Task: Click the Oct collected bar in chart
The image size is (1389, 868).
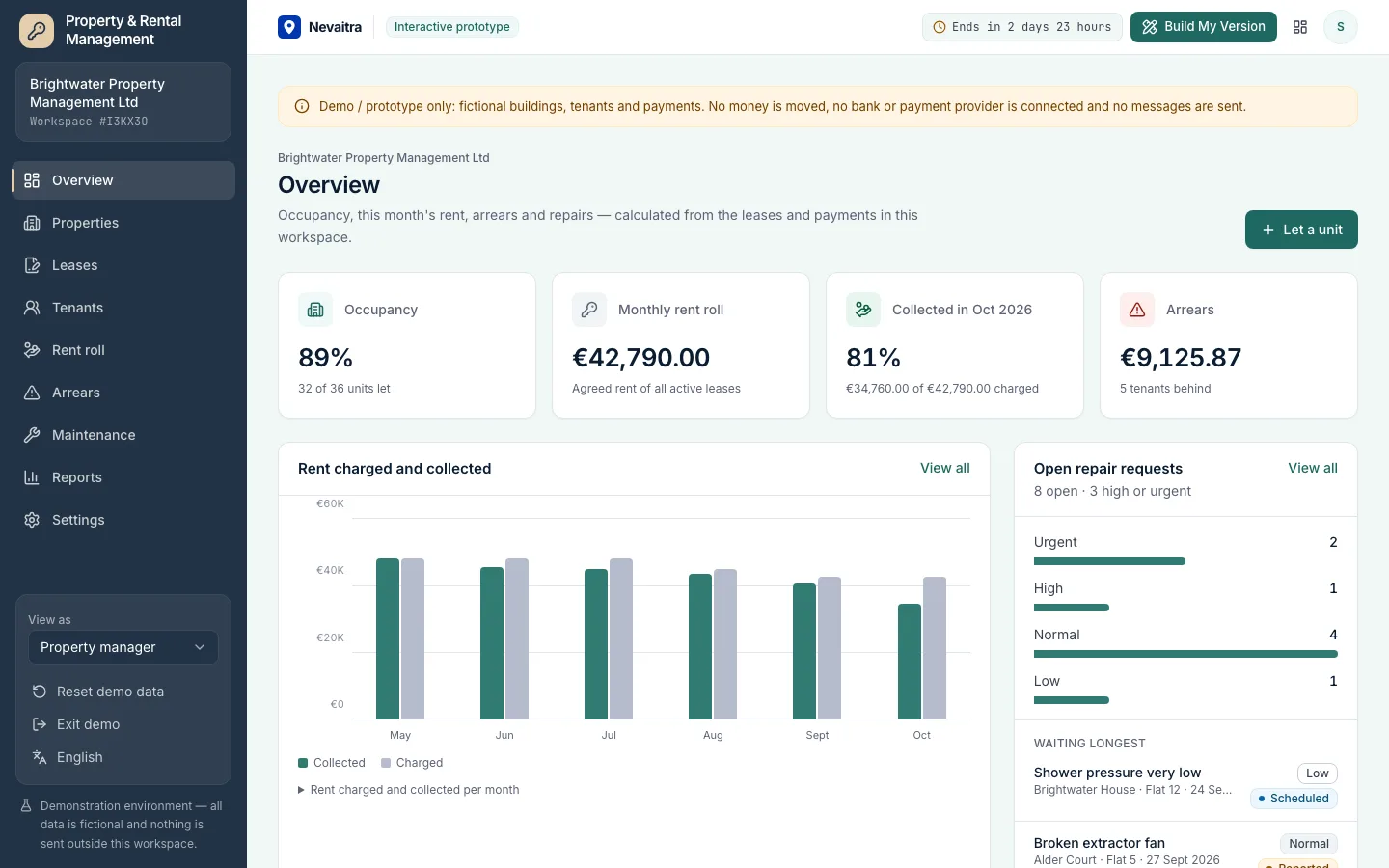Action: (910, 662)
